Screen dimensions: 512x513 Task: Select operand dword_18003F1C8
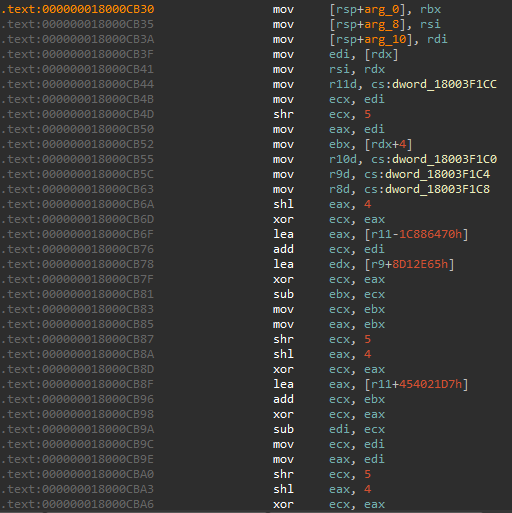pyautogui.click(x=437, y=189)
